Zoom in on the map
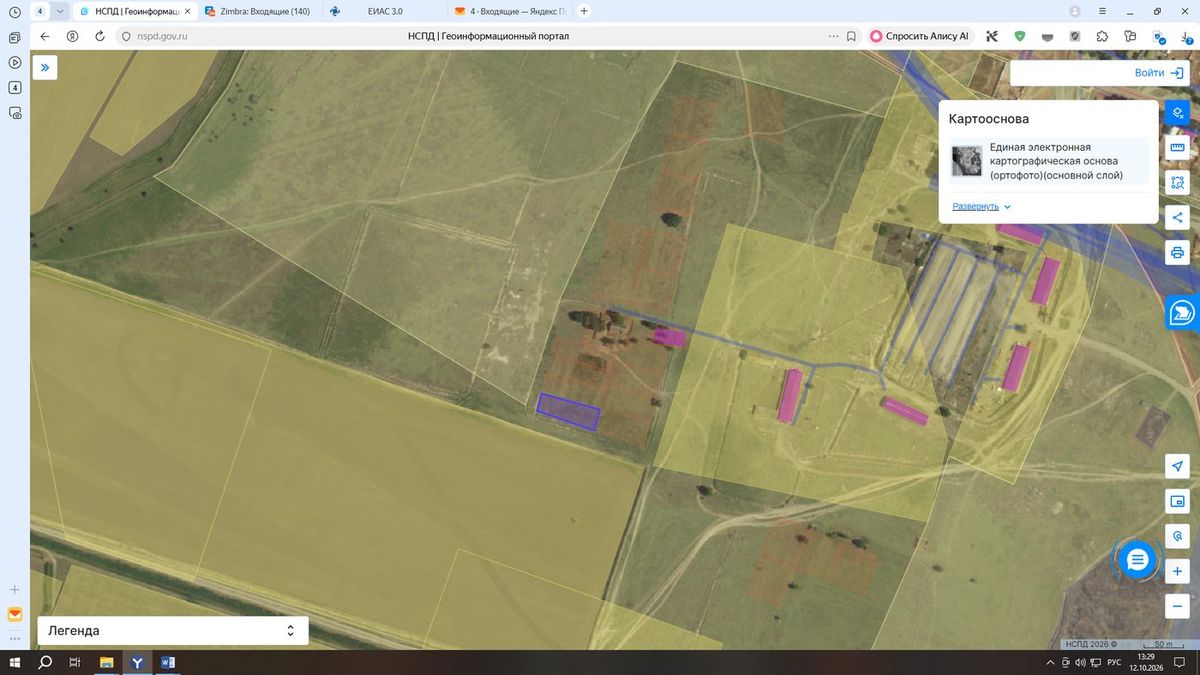The image size is (1200, 675). (x=1178, y=571)
